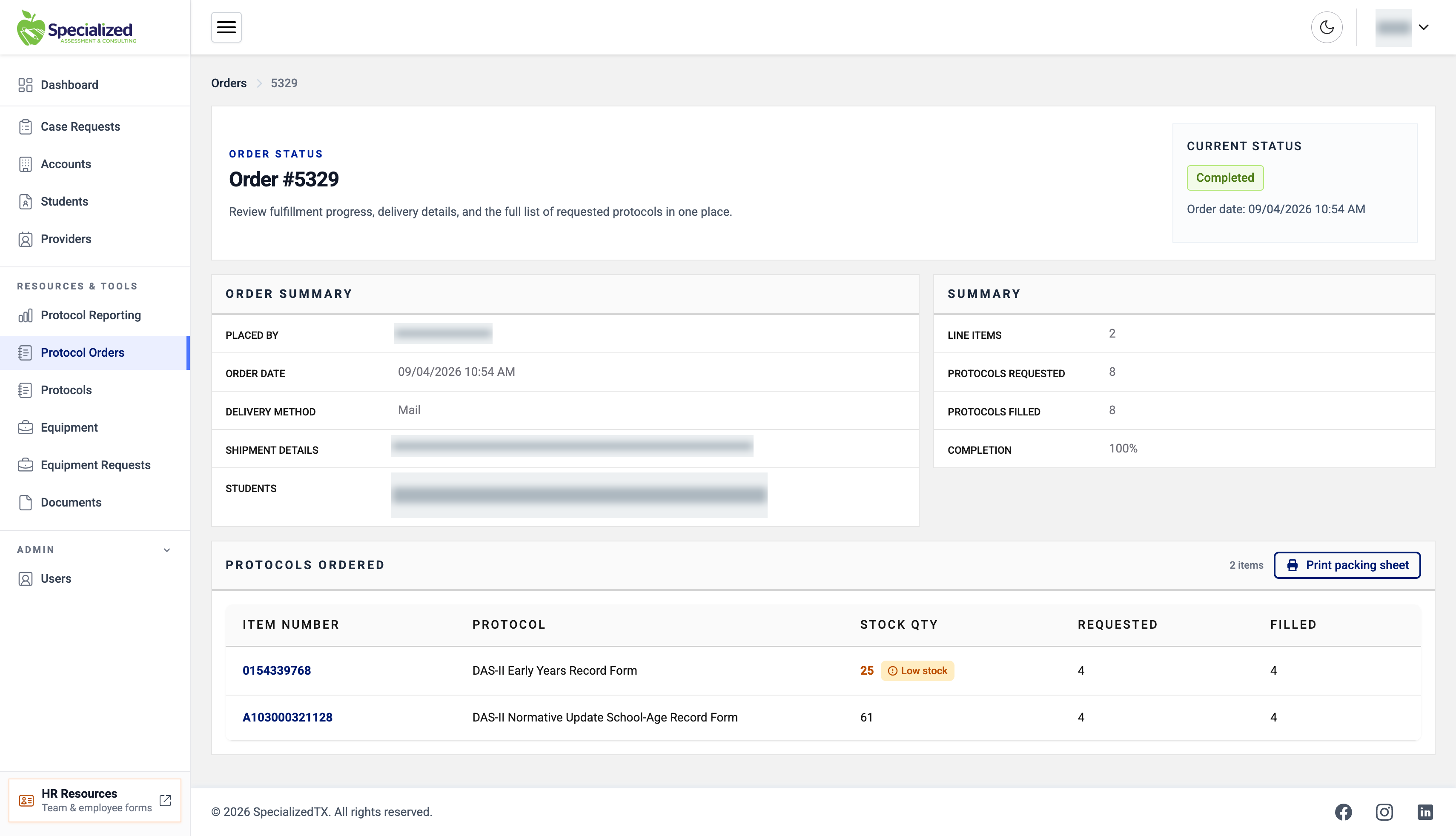
Task: Click Print packing sheet button
Action: point(1347,565)
